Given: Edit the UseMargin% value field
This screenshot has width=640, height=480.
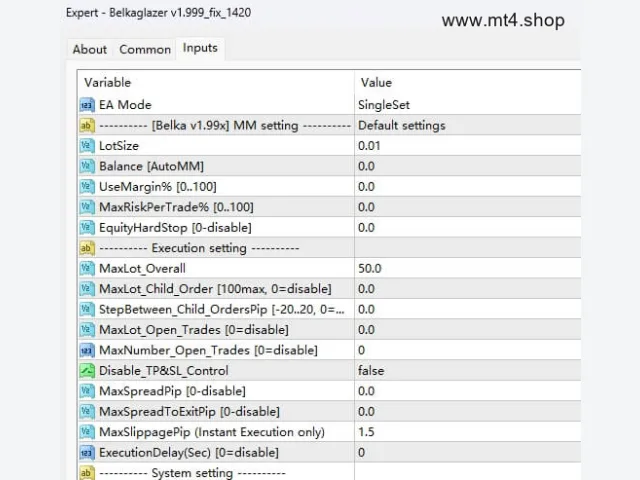Looking at the screenshot, I should 468,187.
